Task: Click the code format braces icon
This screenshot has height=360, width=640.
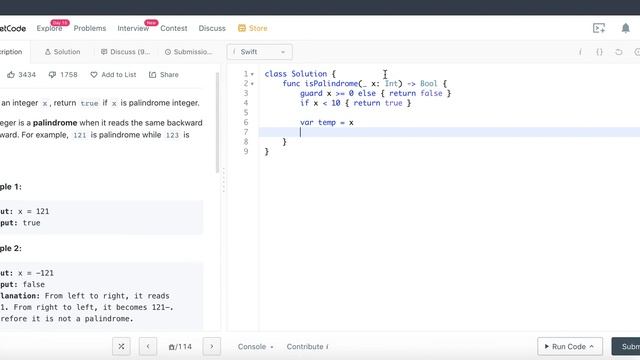Action: pyautogui.click(x=599, y=52)
